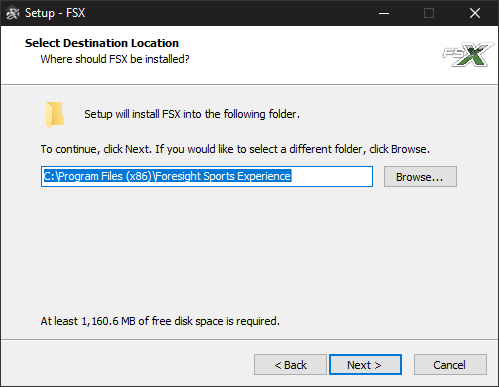Click the "Select Destination Location" heading
The height and width of the screenshot is (387, 499).
coord(102,43)
